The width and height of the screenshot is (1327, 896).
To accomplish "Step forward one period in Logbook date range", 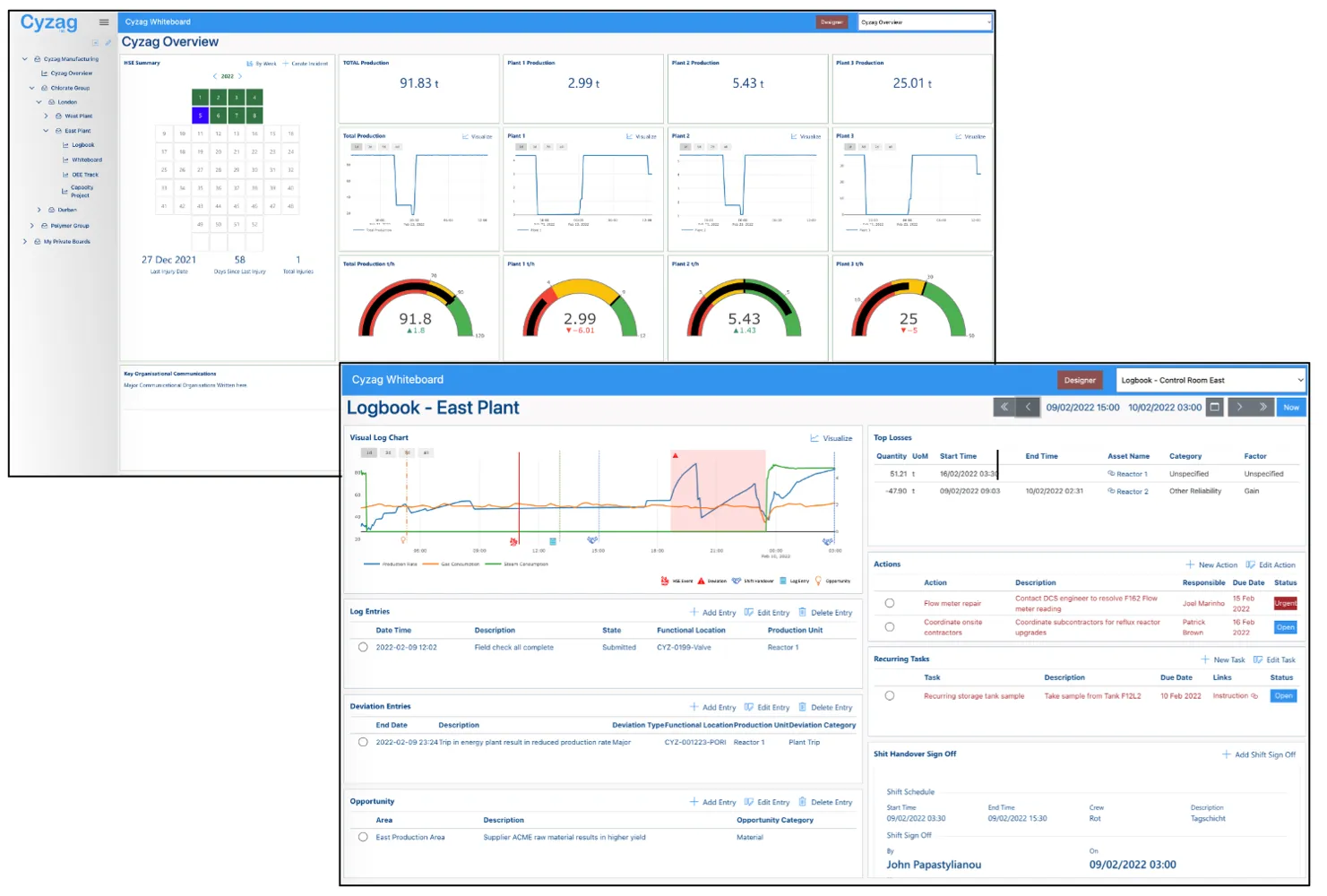I will click(x=1239, y=407).
